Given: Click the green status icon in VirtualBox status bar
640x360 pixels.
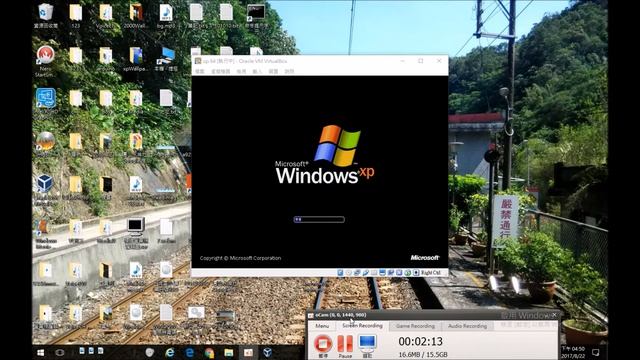Looking at the screenshot, I should coord(407,273).
